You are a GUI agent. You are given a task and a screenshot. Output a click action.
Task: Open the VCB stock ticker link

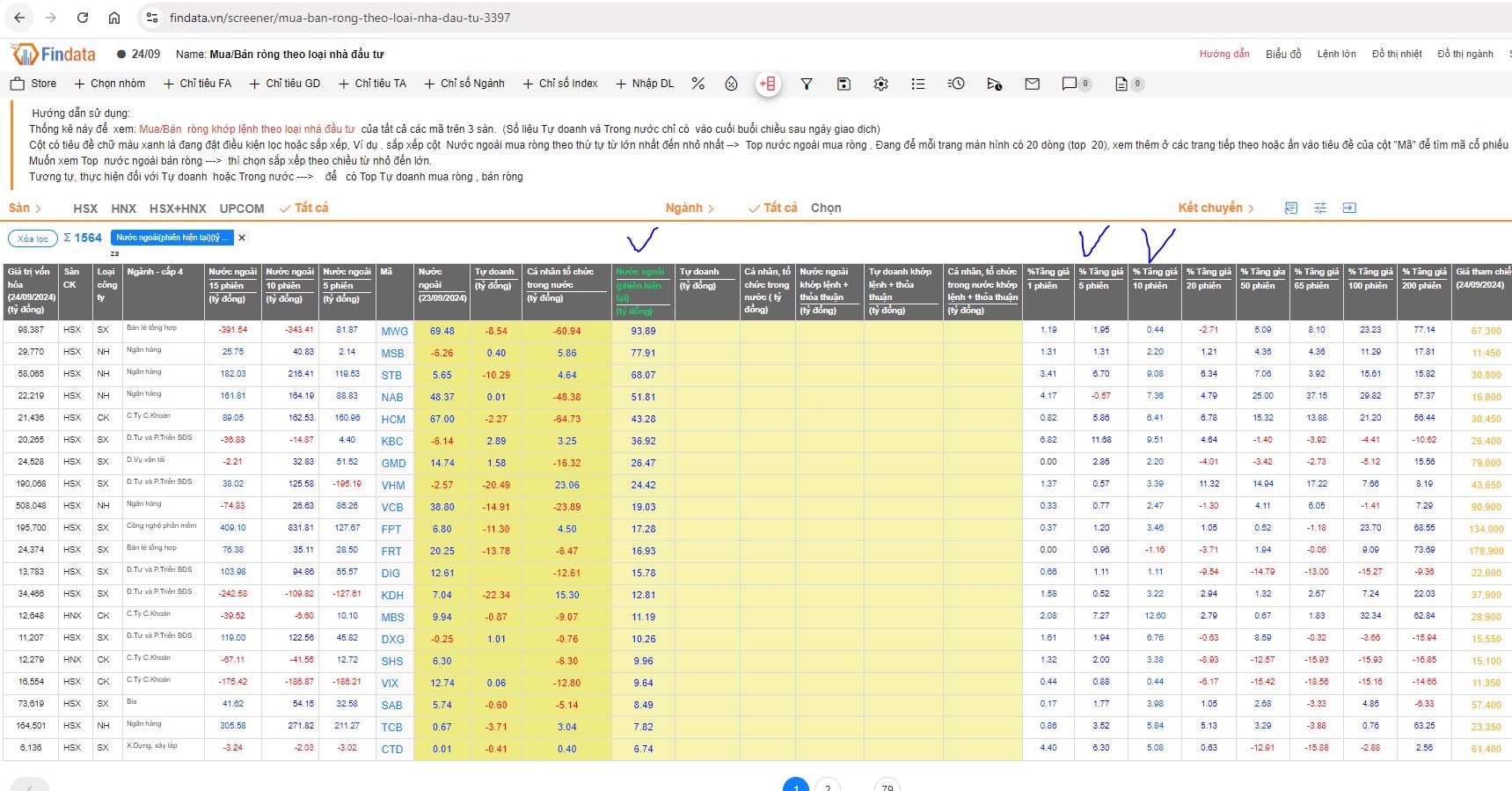pos(392,508)
